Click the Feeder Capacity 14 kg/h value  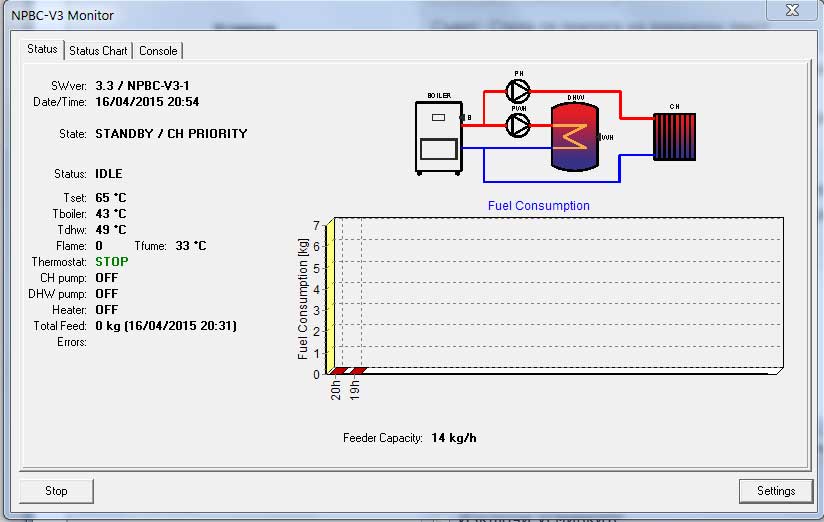click(453, 438)
